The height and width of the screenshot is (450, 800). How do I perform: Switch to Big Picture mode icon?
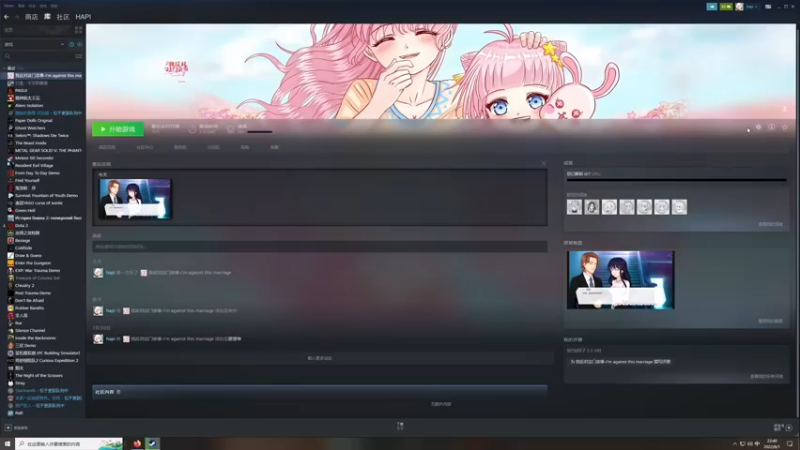tap(768, 7)
